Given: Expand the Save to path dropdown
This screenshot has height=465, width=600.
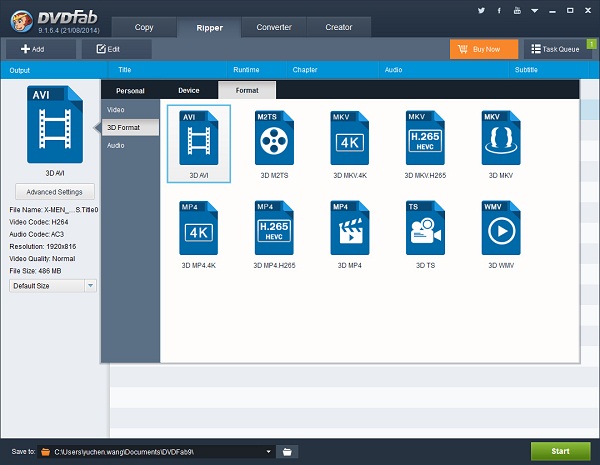Looking at the screenshot, I should click(x=269, y=452).
